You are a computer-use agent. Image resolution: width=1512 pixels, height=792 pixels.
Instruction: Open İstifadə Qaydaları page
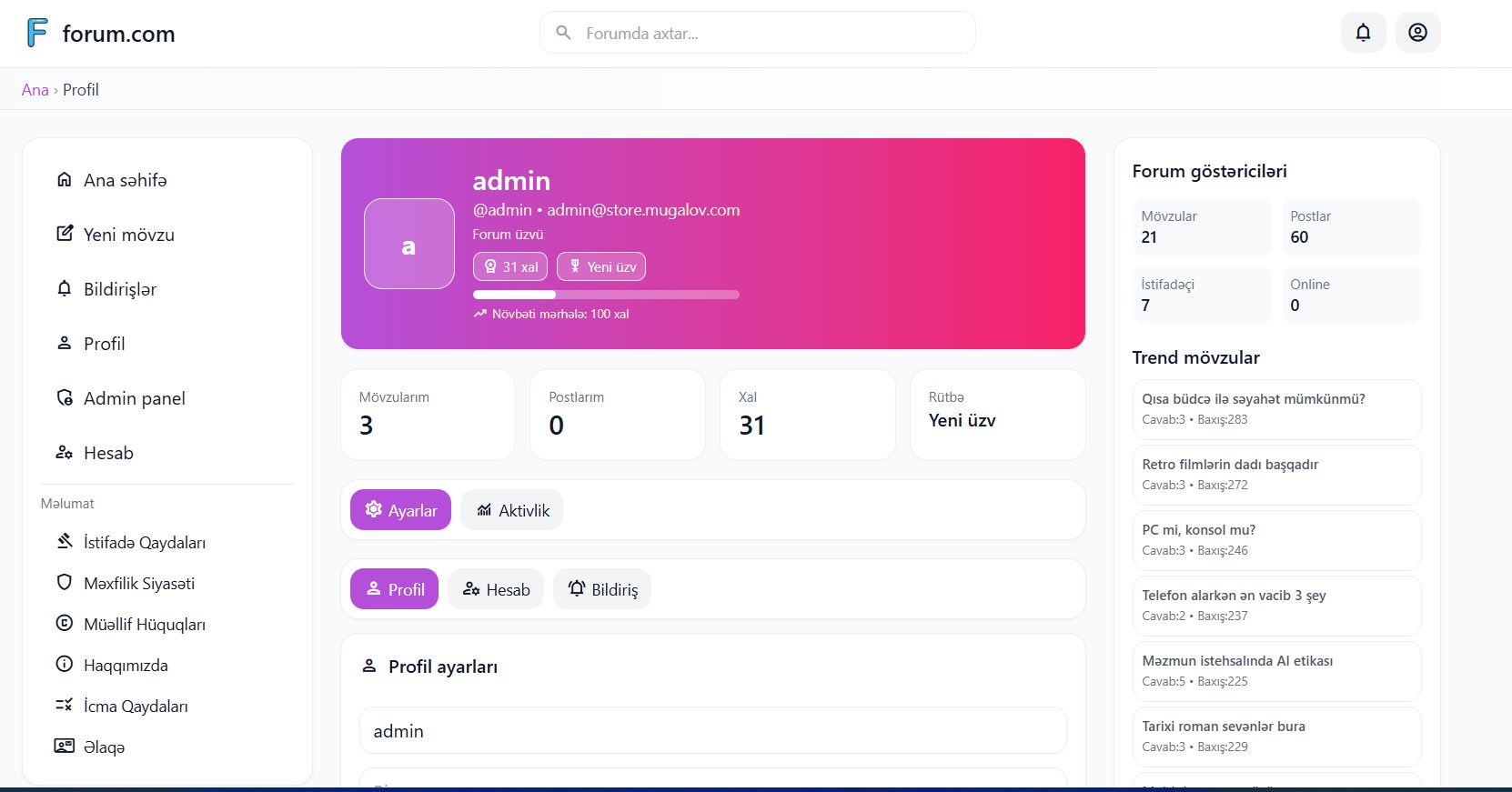[144, 543]
